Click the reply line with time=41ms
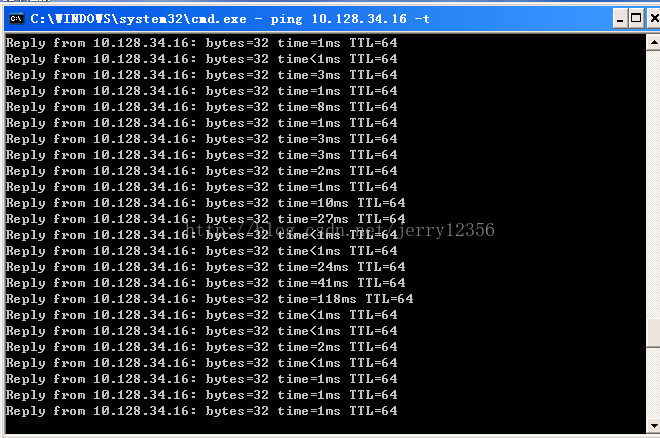This screenshot has width=660, height=438. tap(205, 283)
